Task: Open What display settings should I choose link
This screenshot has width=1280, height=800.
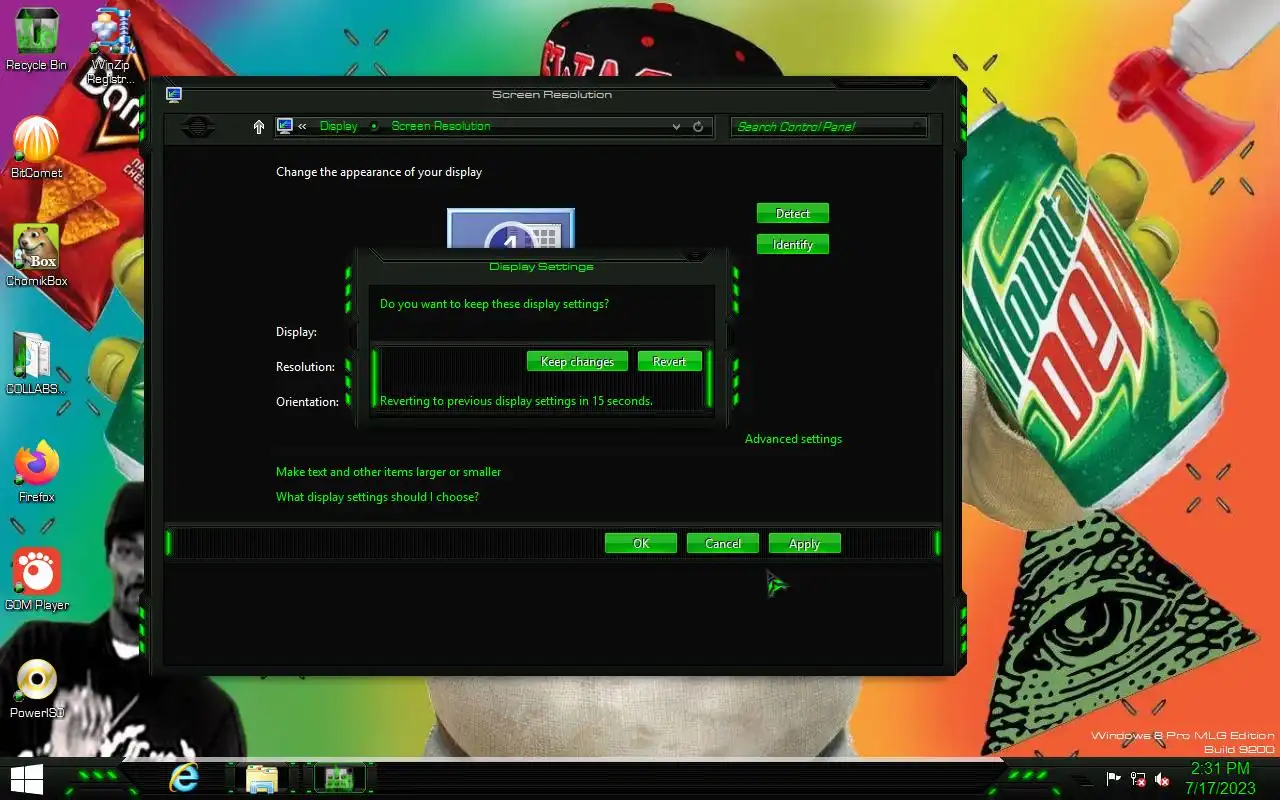Action: coord(377,497)
